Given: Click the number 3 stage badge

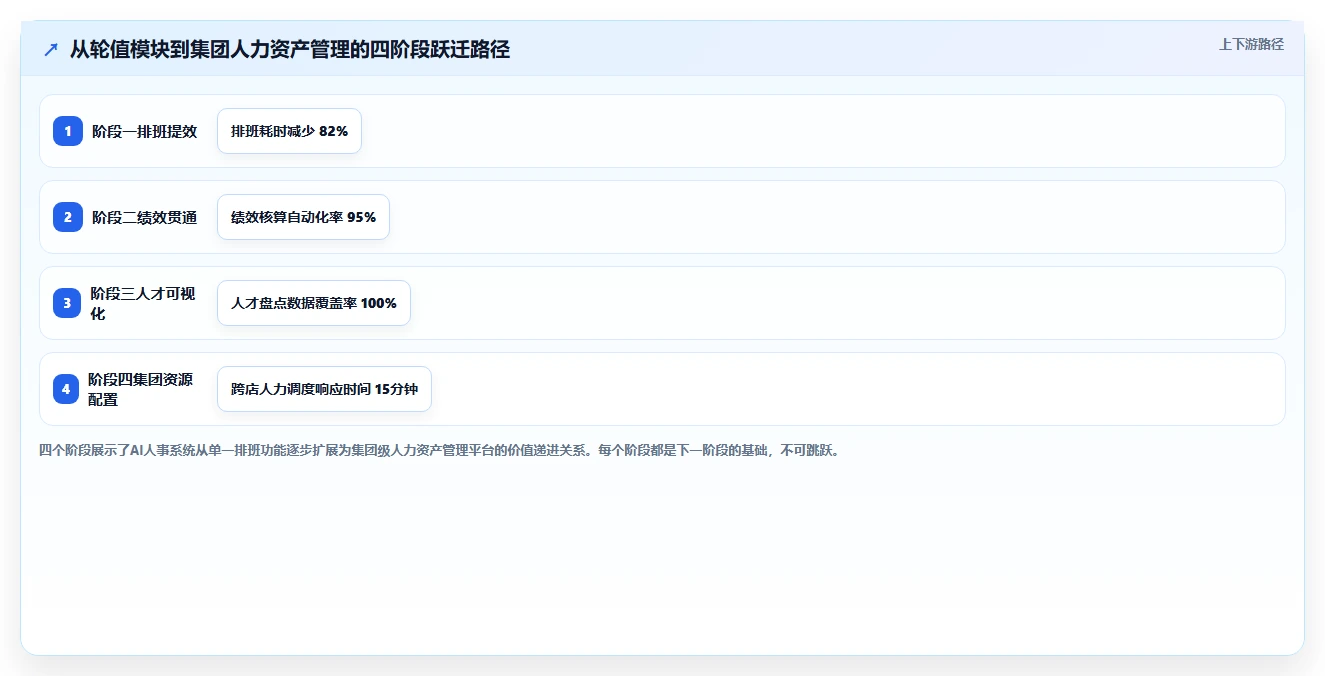Looking at the screenshot, I should (x=67, y=303).
